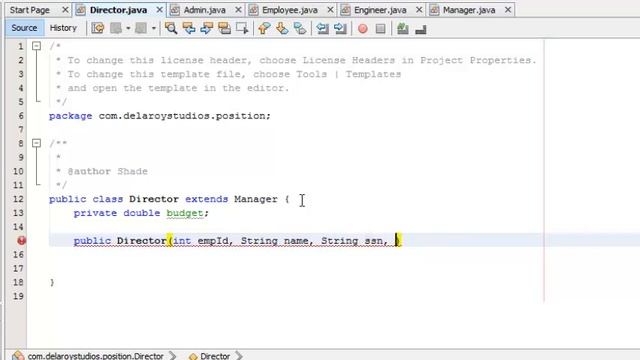The width and height of the screenshot is (640, 360).
Task: Click Previous Bookmark icon
Action: [264, 28]
